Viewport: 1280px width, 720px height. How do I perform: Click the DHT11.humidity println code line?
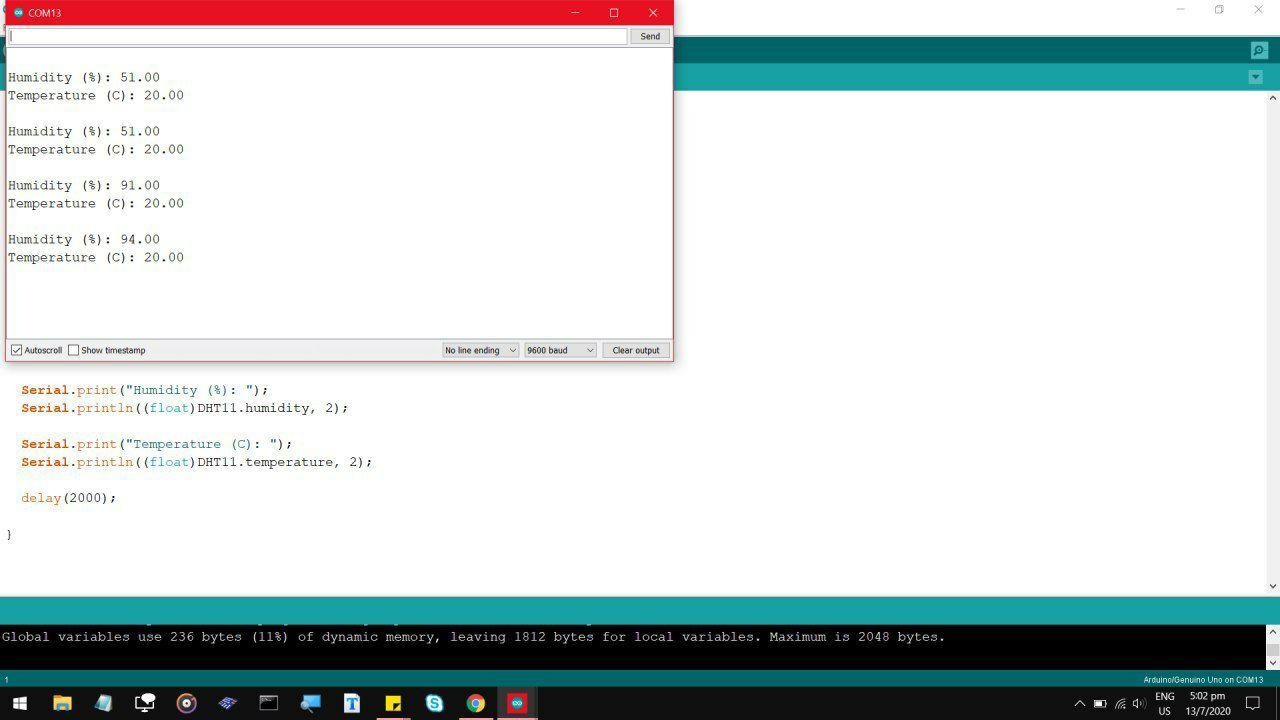(x=185, y=408)
